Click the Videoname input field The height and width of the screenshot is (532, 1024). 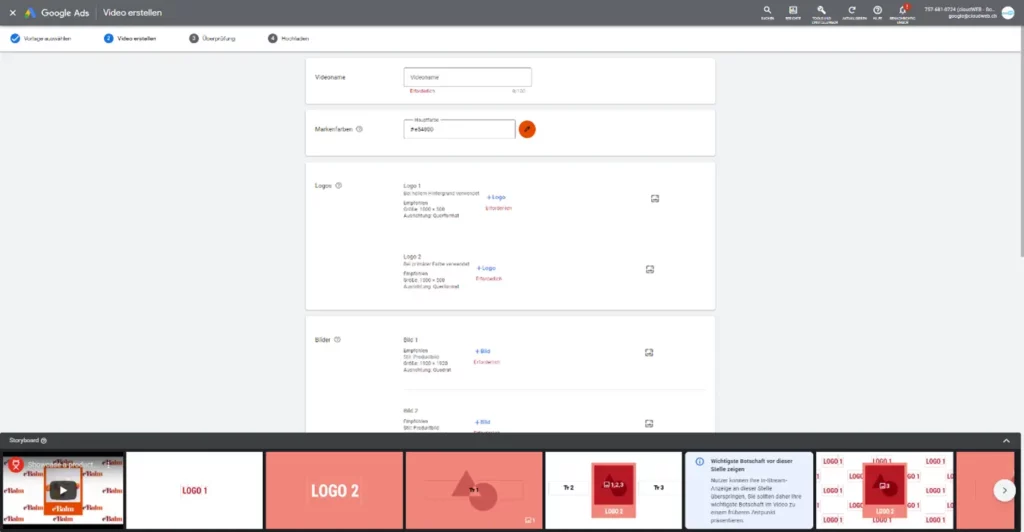[467, 77]
